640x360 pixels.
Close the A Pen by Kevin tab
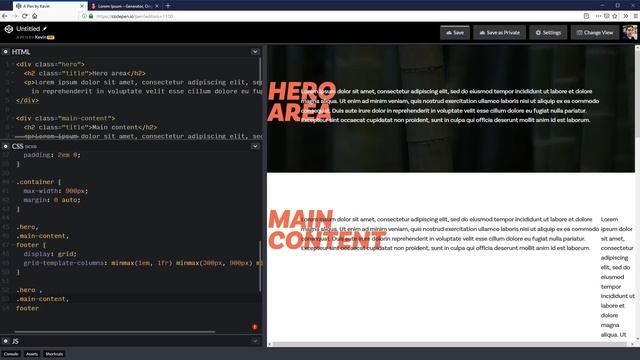[x=82, y=6]
